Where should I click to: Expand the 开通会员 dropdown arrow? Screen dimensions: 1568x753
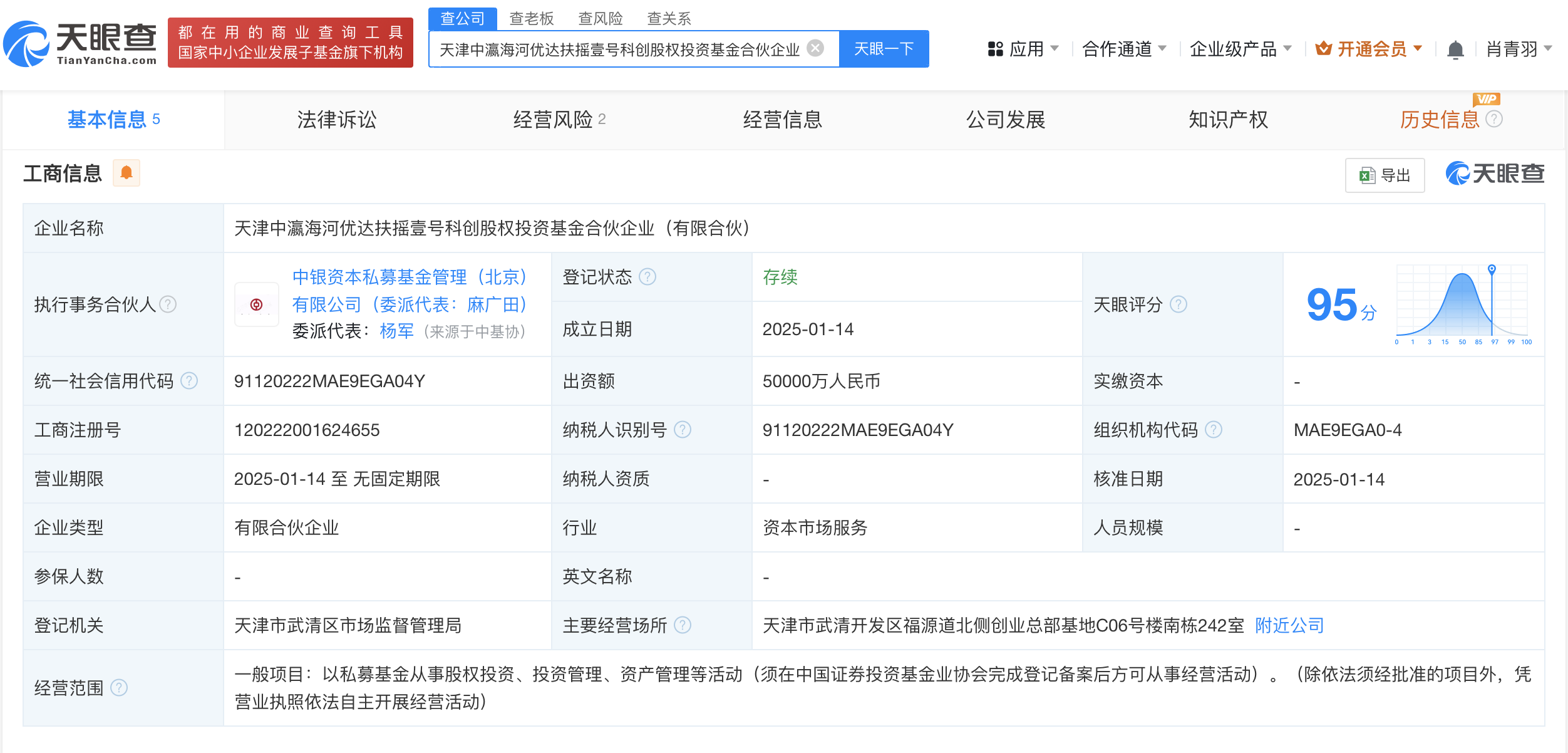coord(1418,48)
